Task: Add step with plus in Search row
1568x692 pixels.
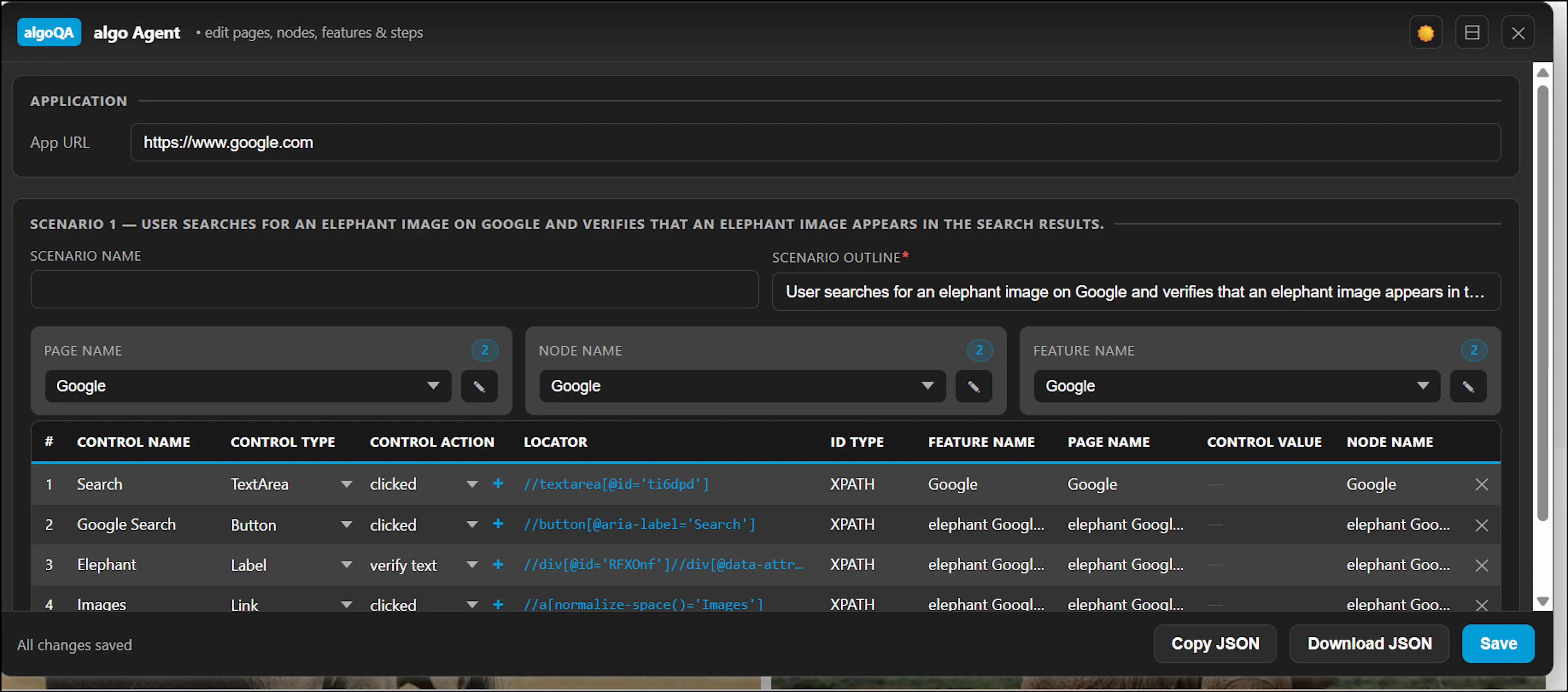Action: coord(497,484)
